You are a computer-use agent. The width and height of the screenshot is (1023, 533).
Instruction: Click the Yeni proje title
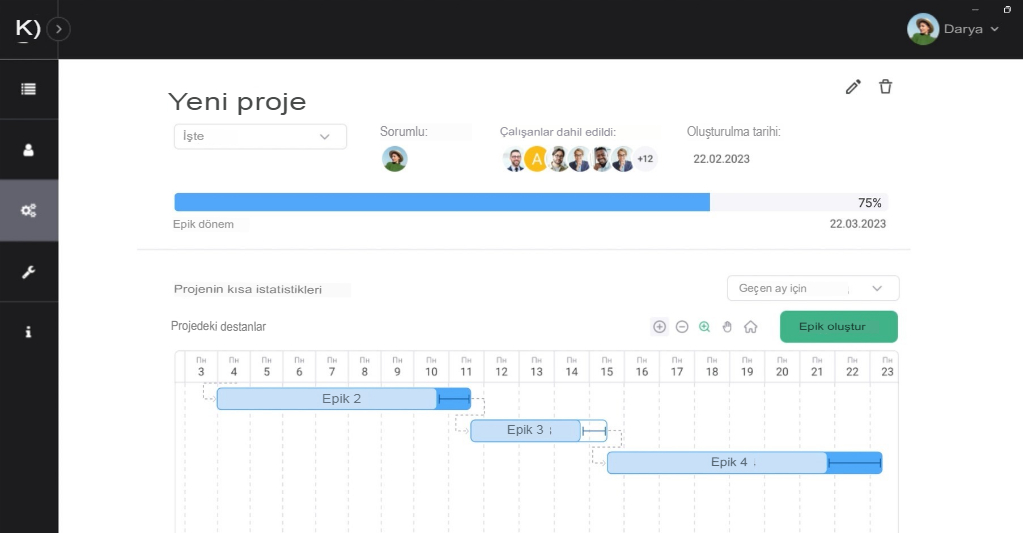pos(237,102)
